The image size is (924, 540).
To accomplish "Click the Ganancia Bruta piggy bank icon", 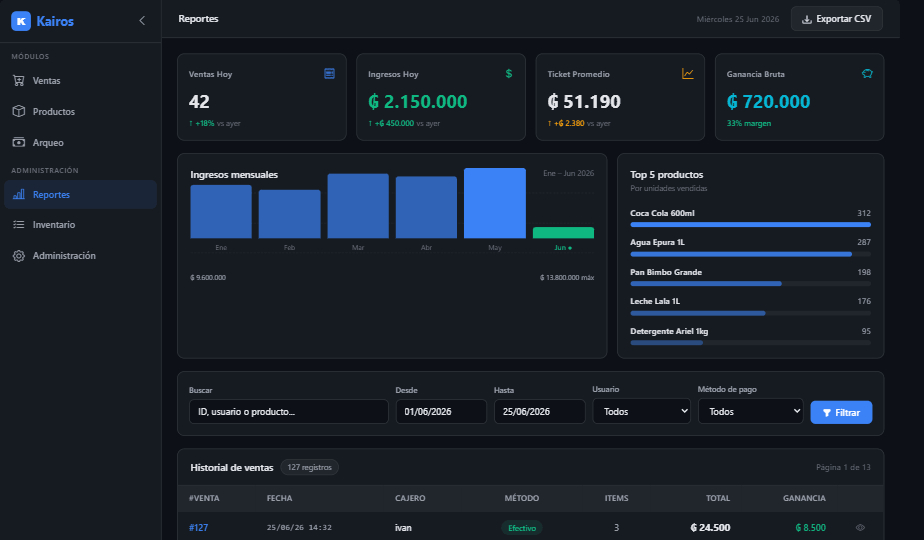I will click(867, 74).
